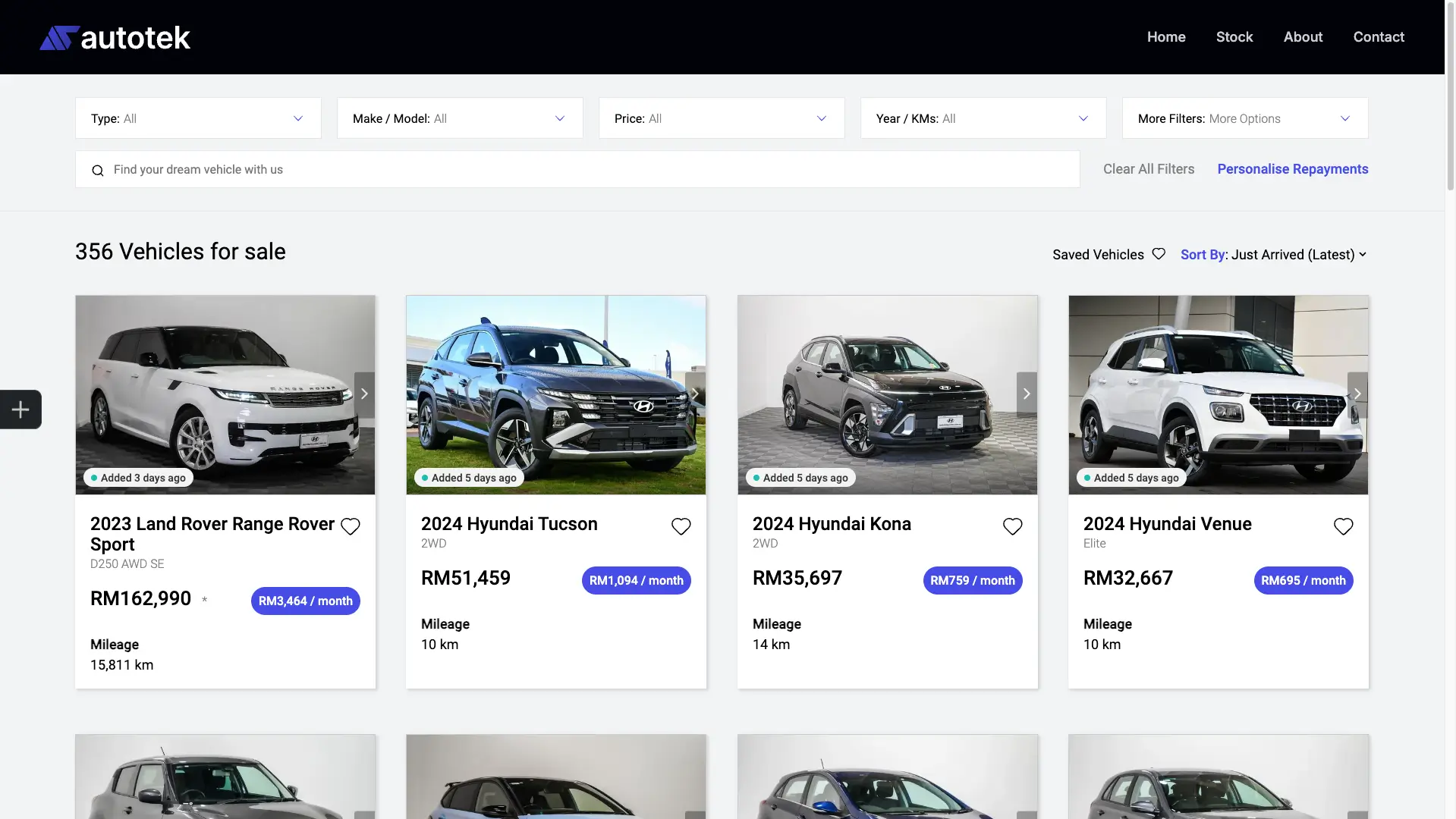Open the Make / Model filter
This screenshot has height=819, width=1456.
pos(460,118)
